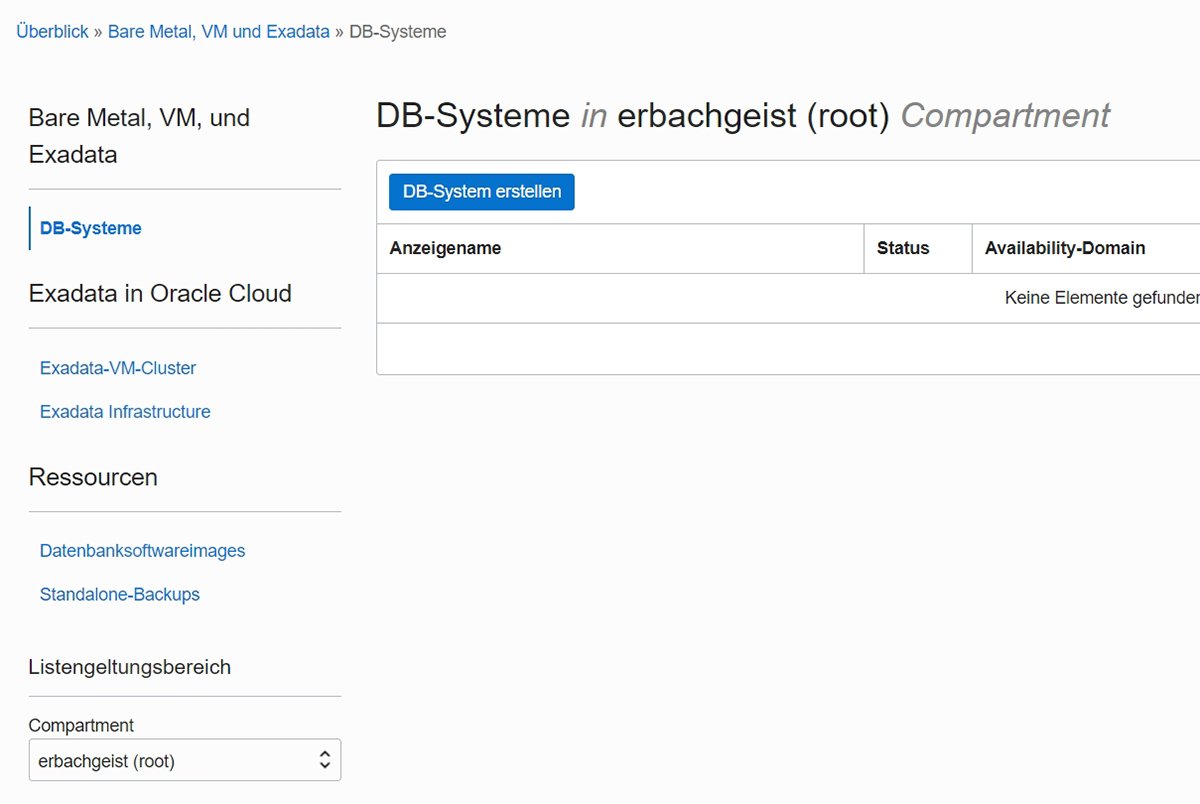Screen dimensions: 1200x804
Task: Open Standalone-Backups under Ressourcen
Action: [x=120, y=594]
